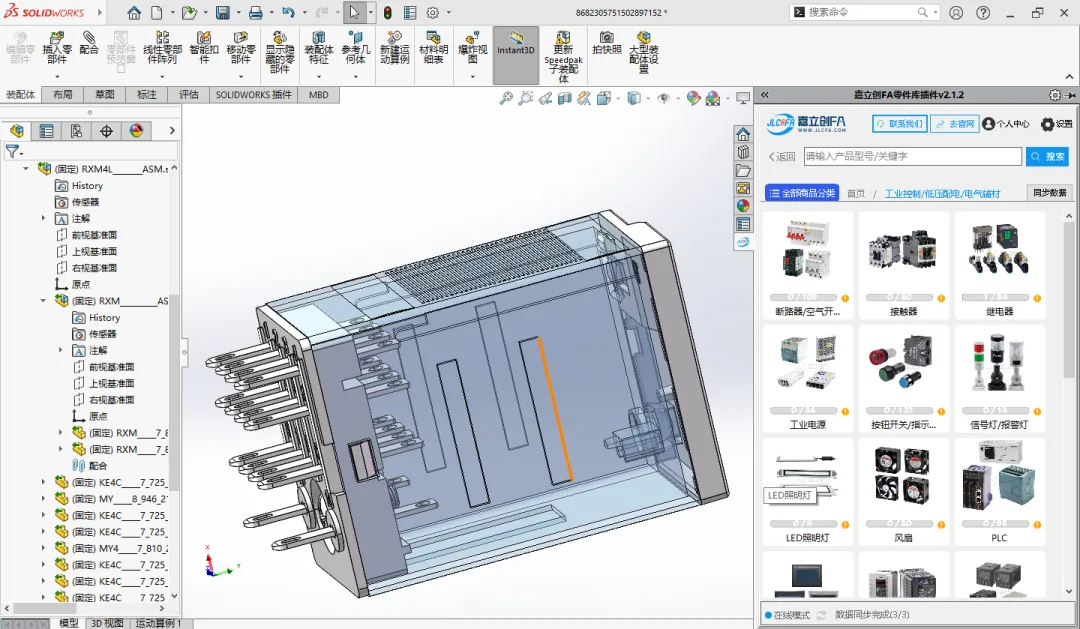Open File Explorer folder icon in task pane strip
Viewport: 1080px width, 629px height.
[743, 170]
